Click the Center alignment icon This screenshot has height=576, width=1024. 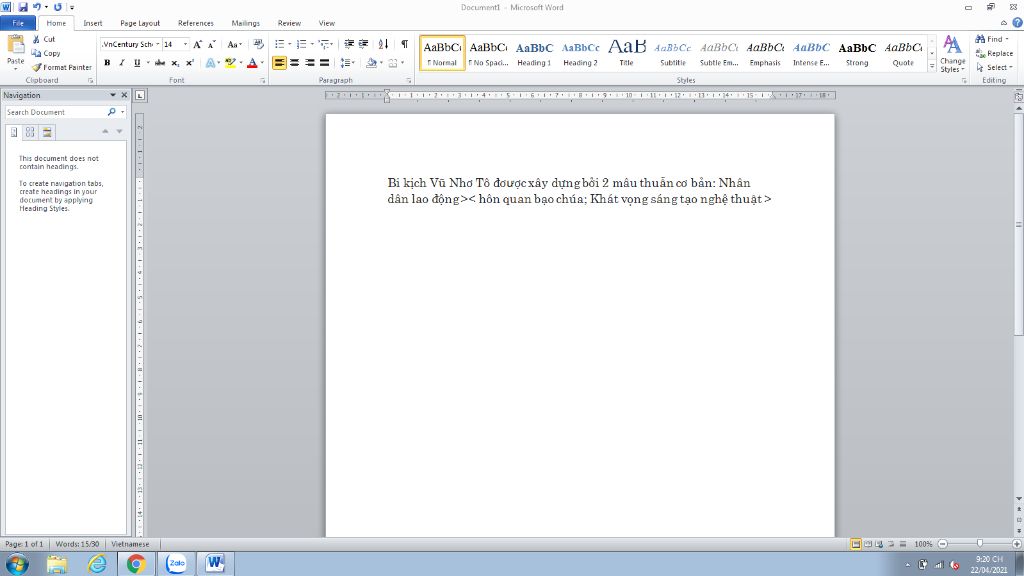[295, 63]
